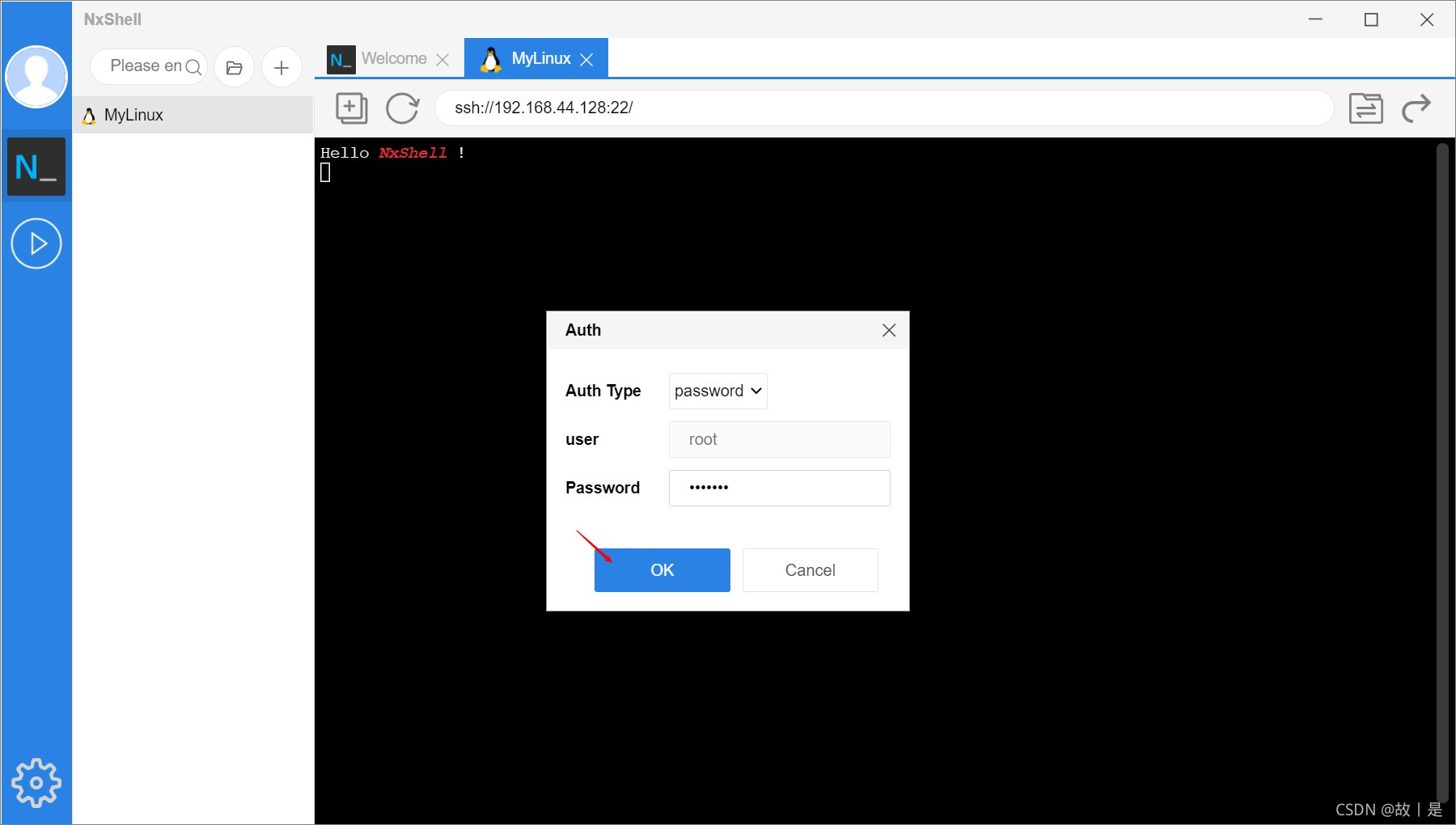Reconnect using the refresh icon
1456x825 pixels.
[402, 108]
